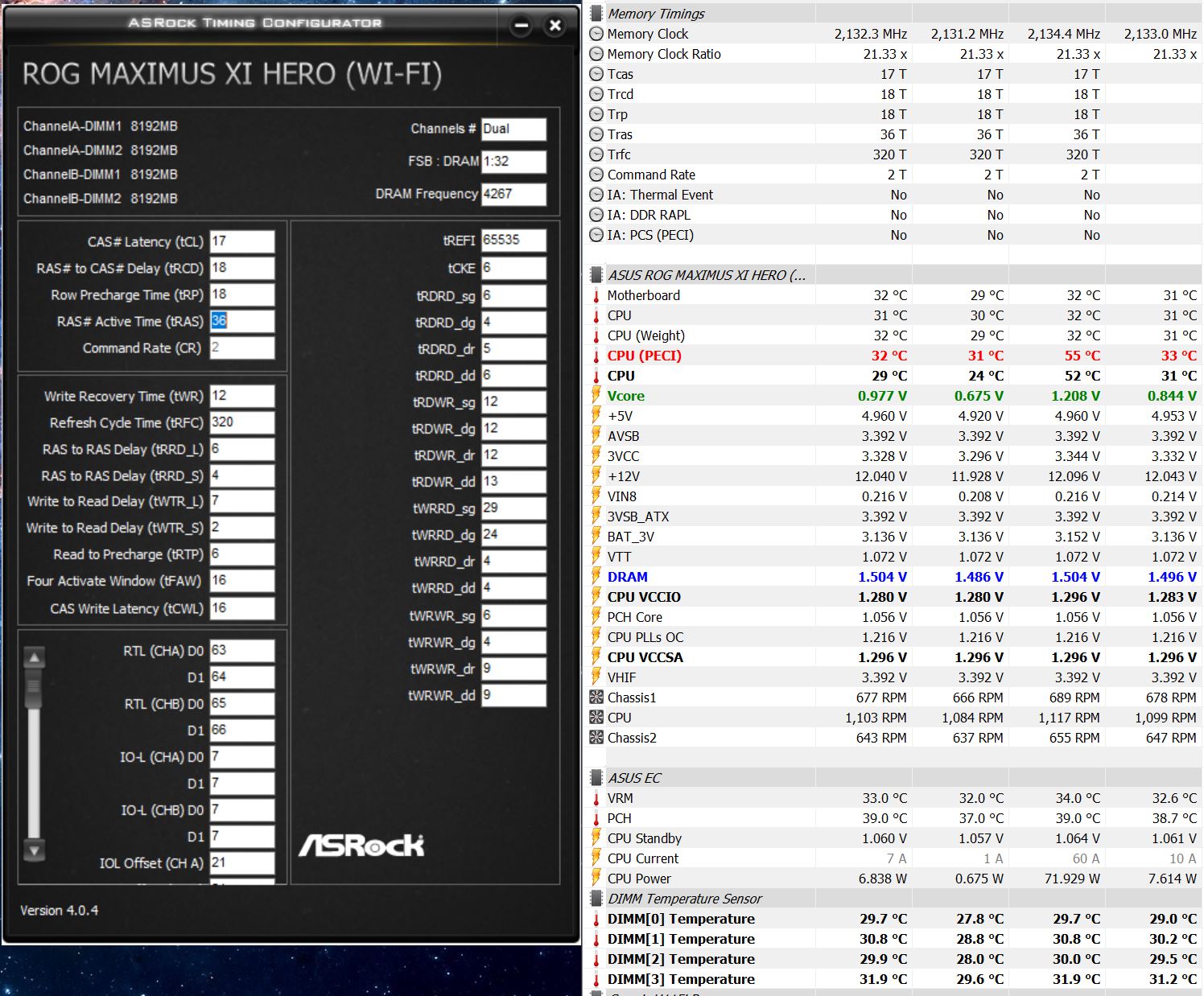1204x996 pixels.
Task: Click the fan icon beside Chassis2
Action: pos(596,738)
